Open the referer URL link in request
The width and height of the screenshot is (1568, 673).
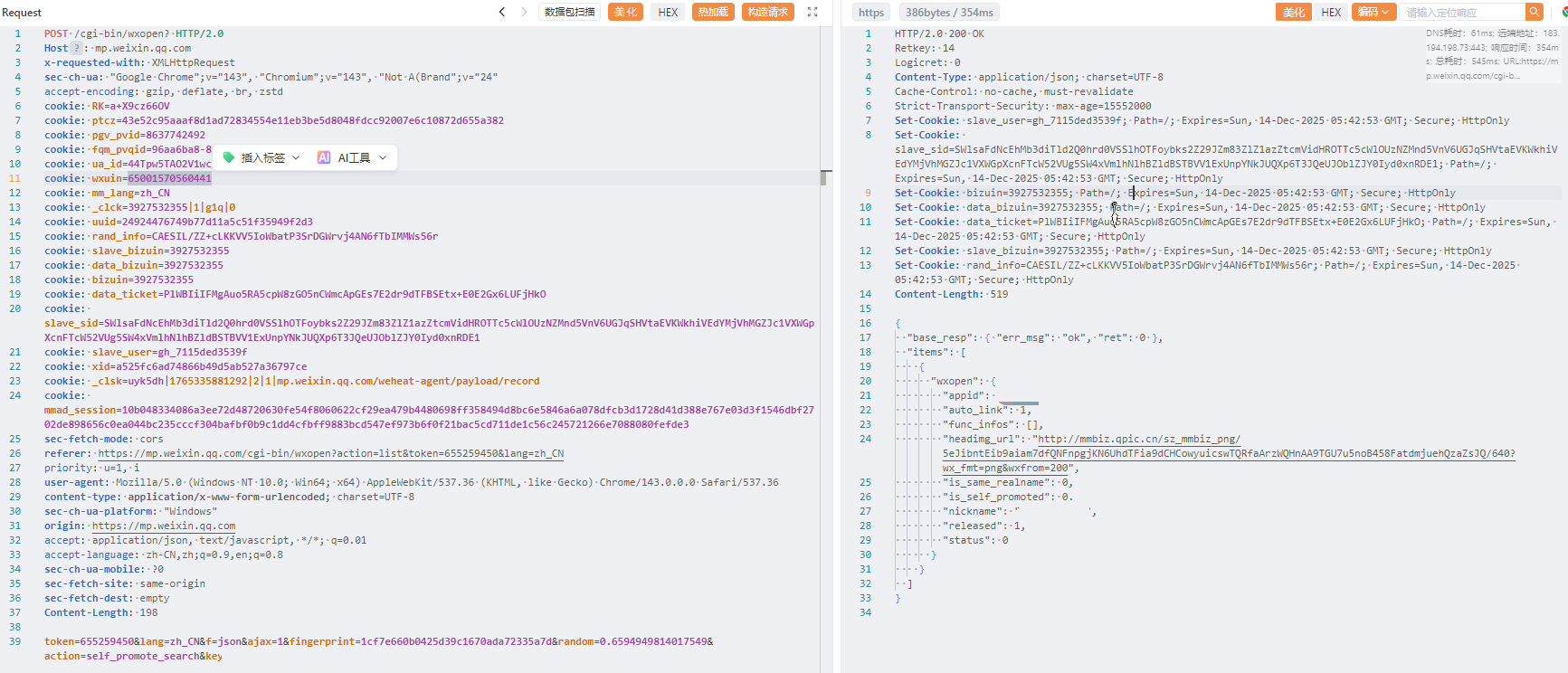pos(330,454)
